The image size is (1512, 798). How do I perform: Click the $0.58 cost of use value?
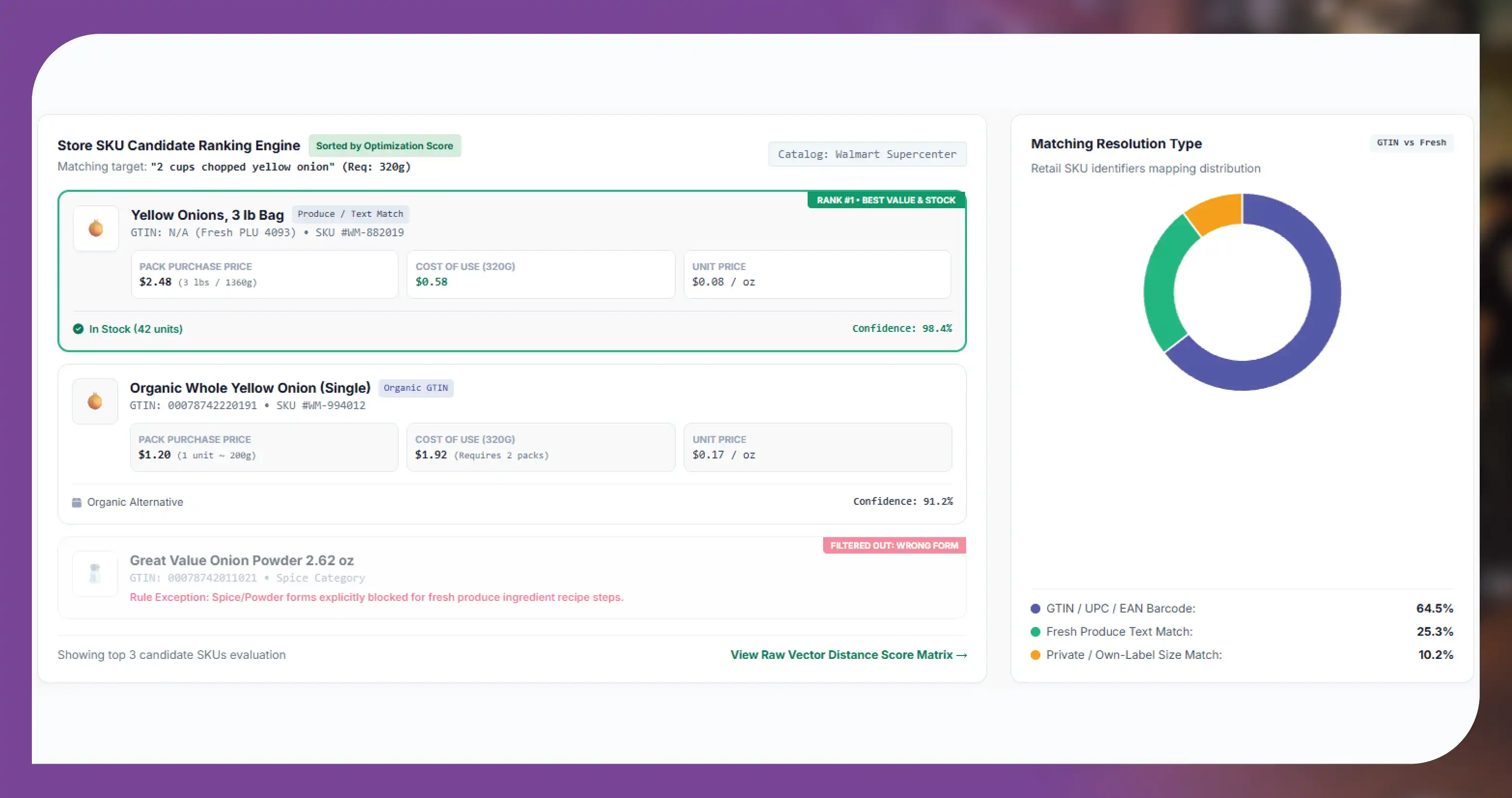click(432, 282)
